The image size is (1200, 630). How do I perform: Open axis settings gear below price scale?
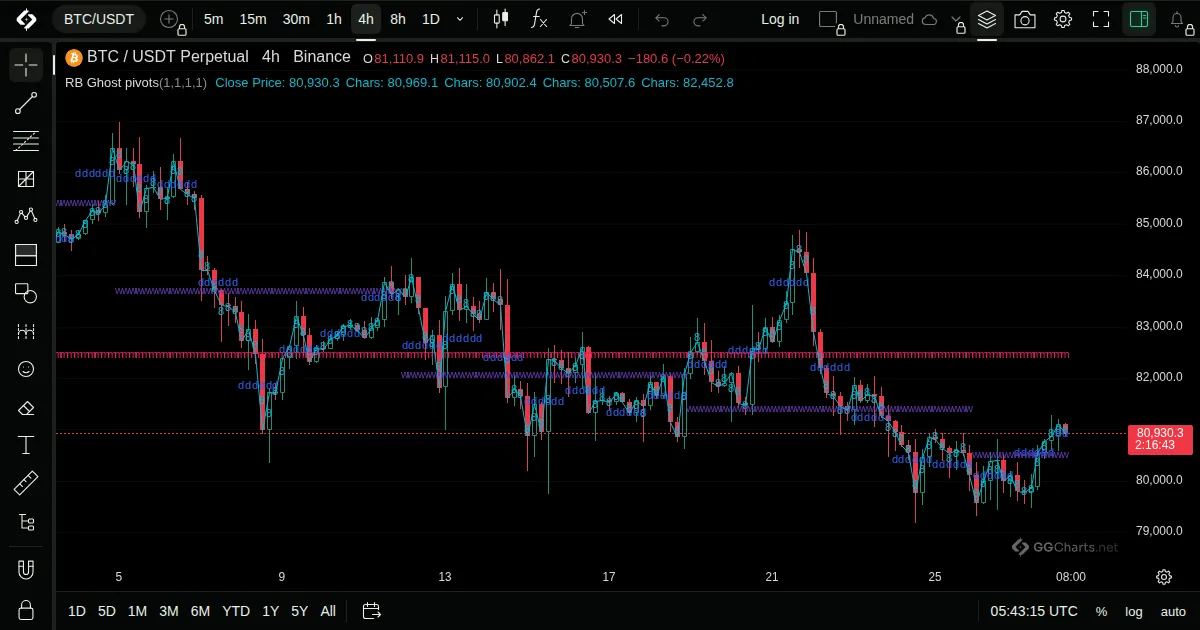tap(1164, 577)
